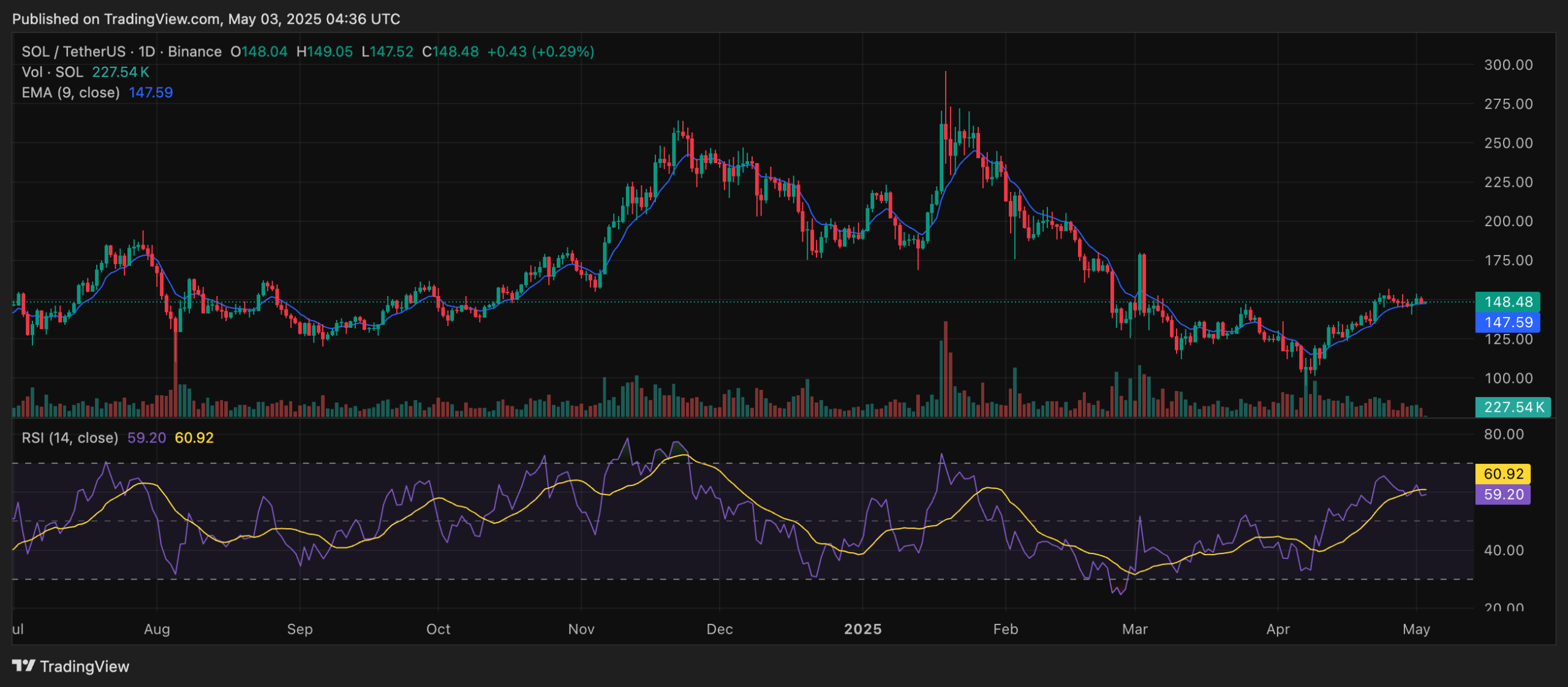The image size is (1568, 687).
Task: Click the blue 147.59 EMA price tag
Action: tap(1507, 322)
